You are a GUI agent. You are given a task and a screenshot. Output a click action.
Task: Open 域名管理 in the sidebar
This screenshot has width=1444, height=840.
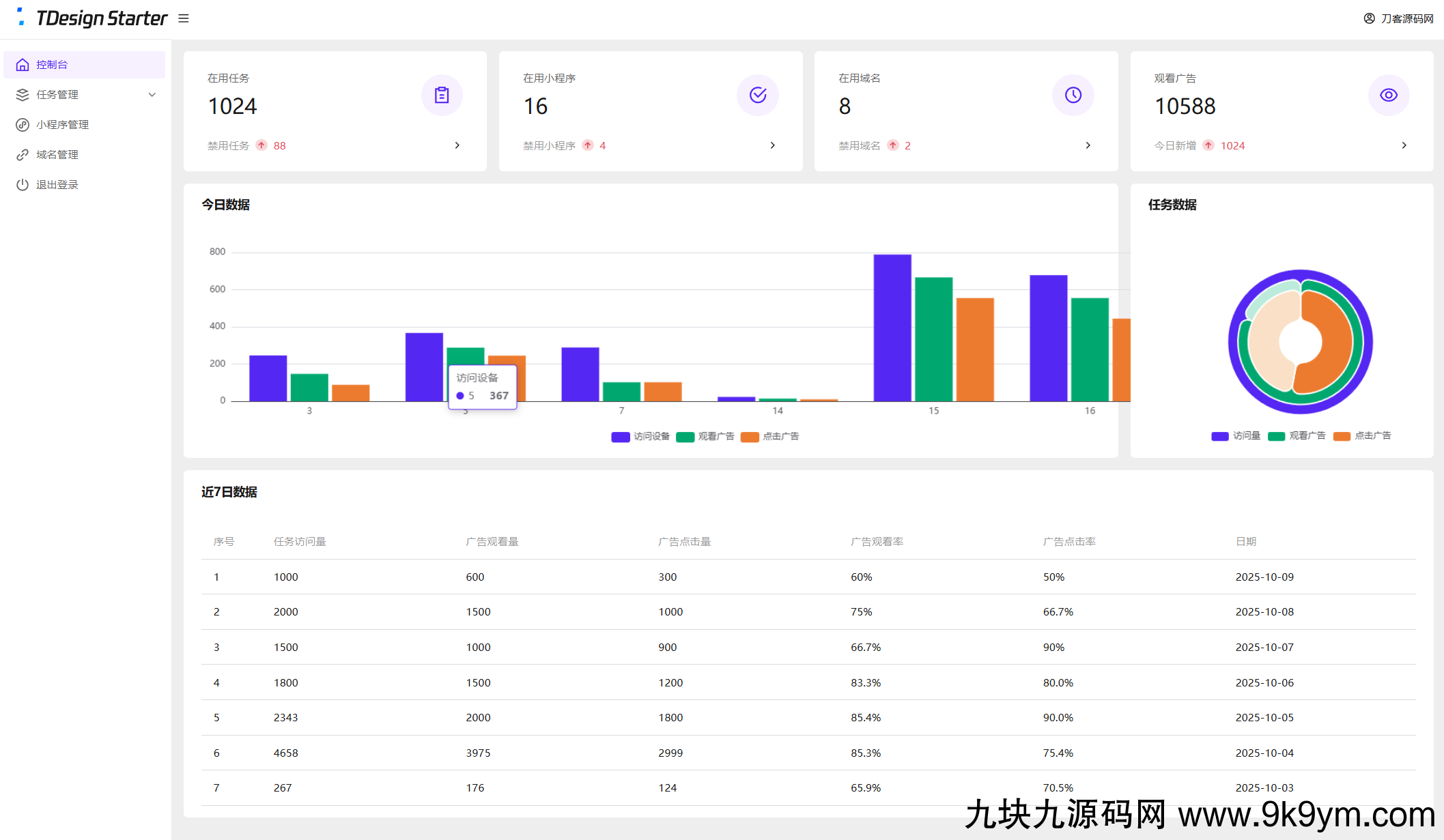pyautogui.click(x=57, y=155)
